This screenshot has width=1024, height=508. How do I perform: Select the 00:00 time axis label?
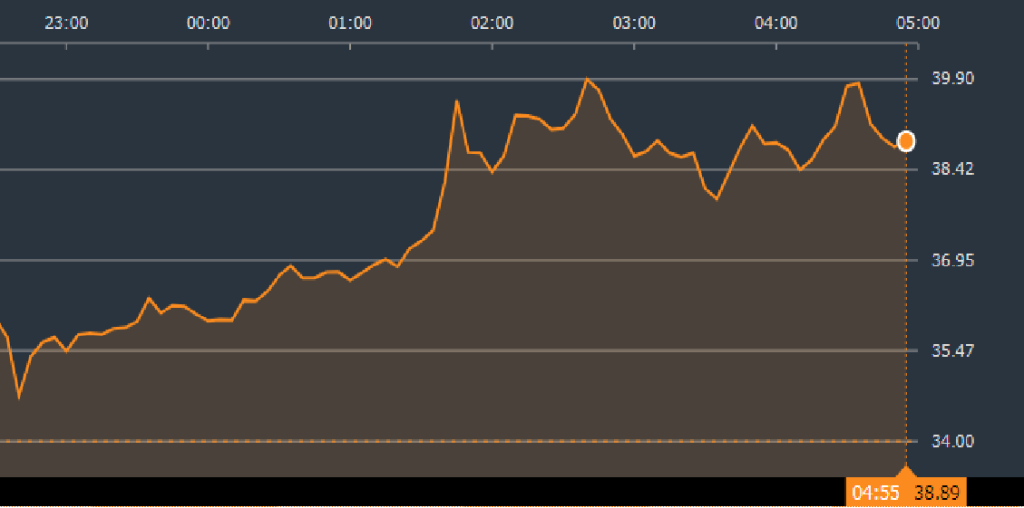pyautogui.click(x=208, y=23)
